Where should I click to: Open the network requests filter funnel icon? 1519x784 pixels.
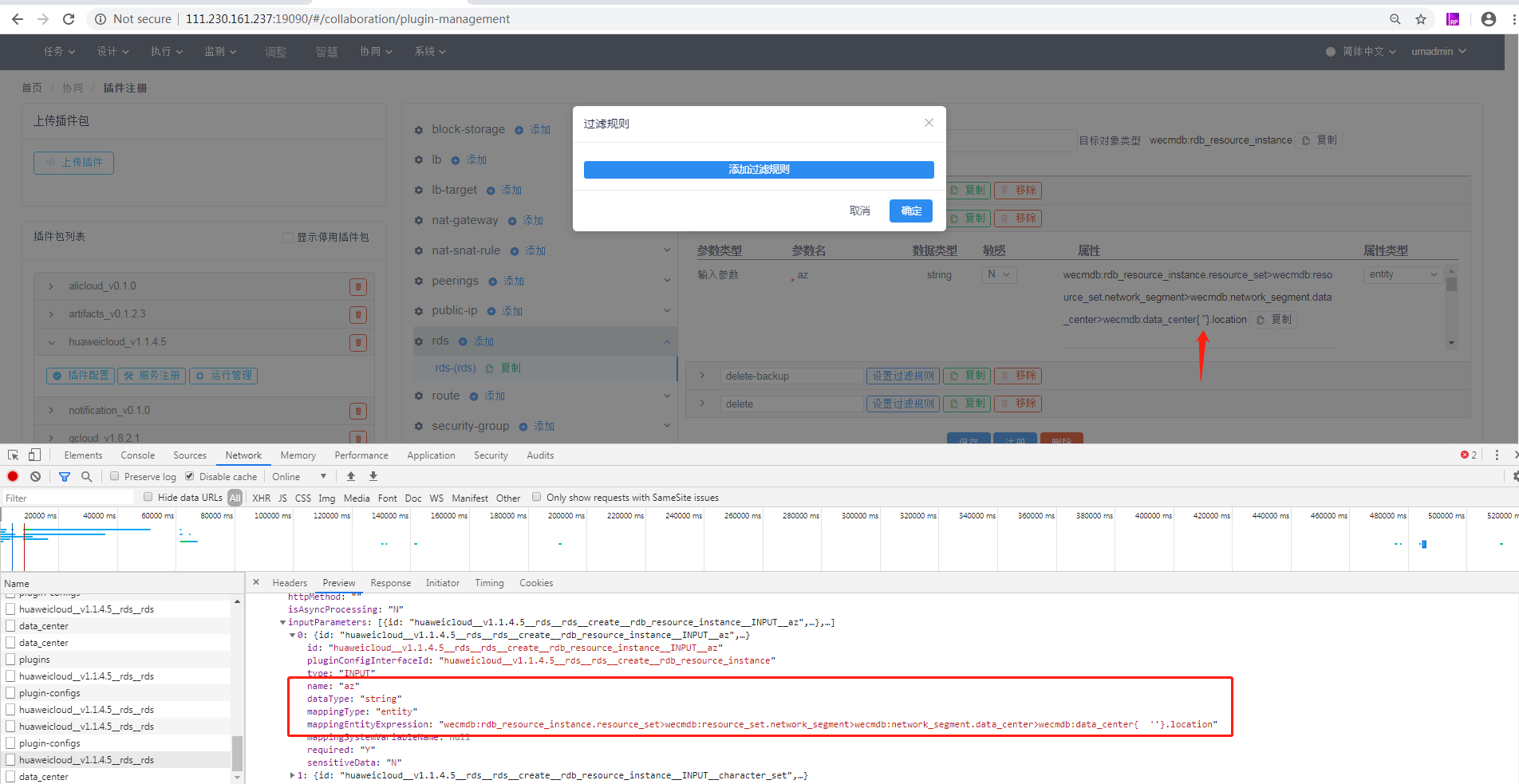[x=64, y=476]
